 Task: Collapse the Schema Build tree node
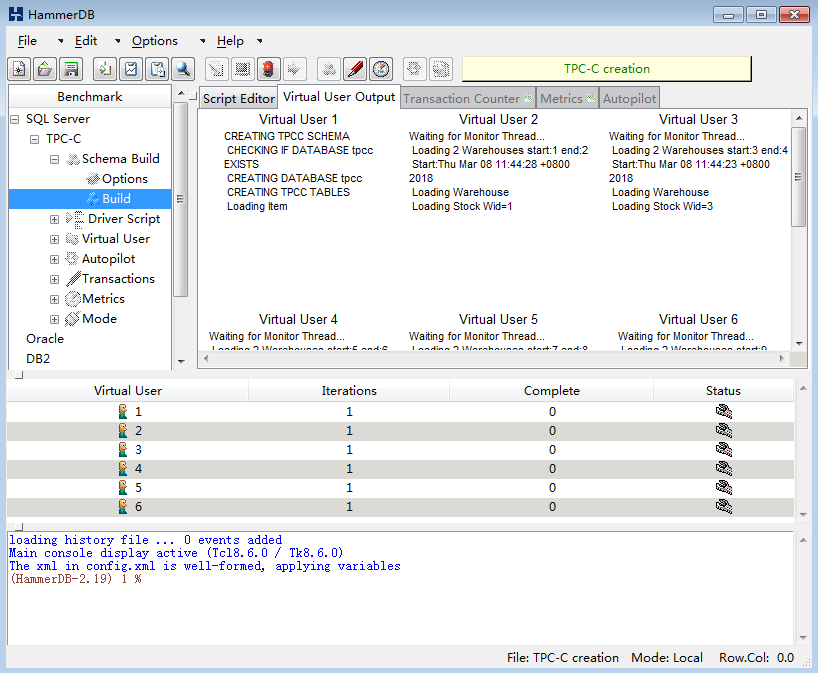pyautogui.click(x=54, y=159)
